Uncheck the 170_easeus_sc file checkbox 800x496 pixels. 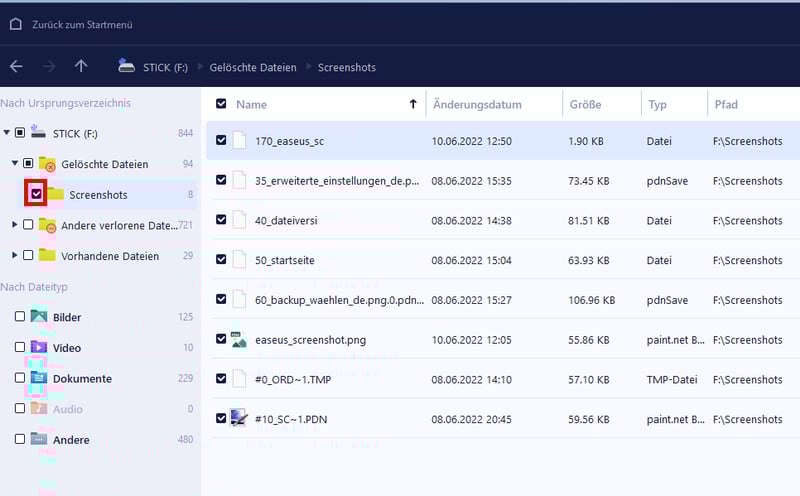221,141
